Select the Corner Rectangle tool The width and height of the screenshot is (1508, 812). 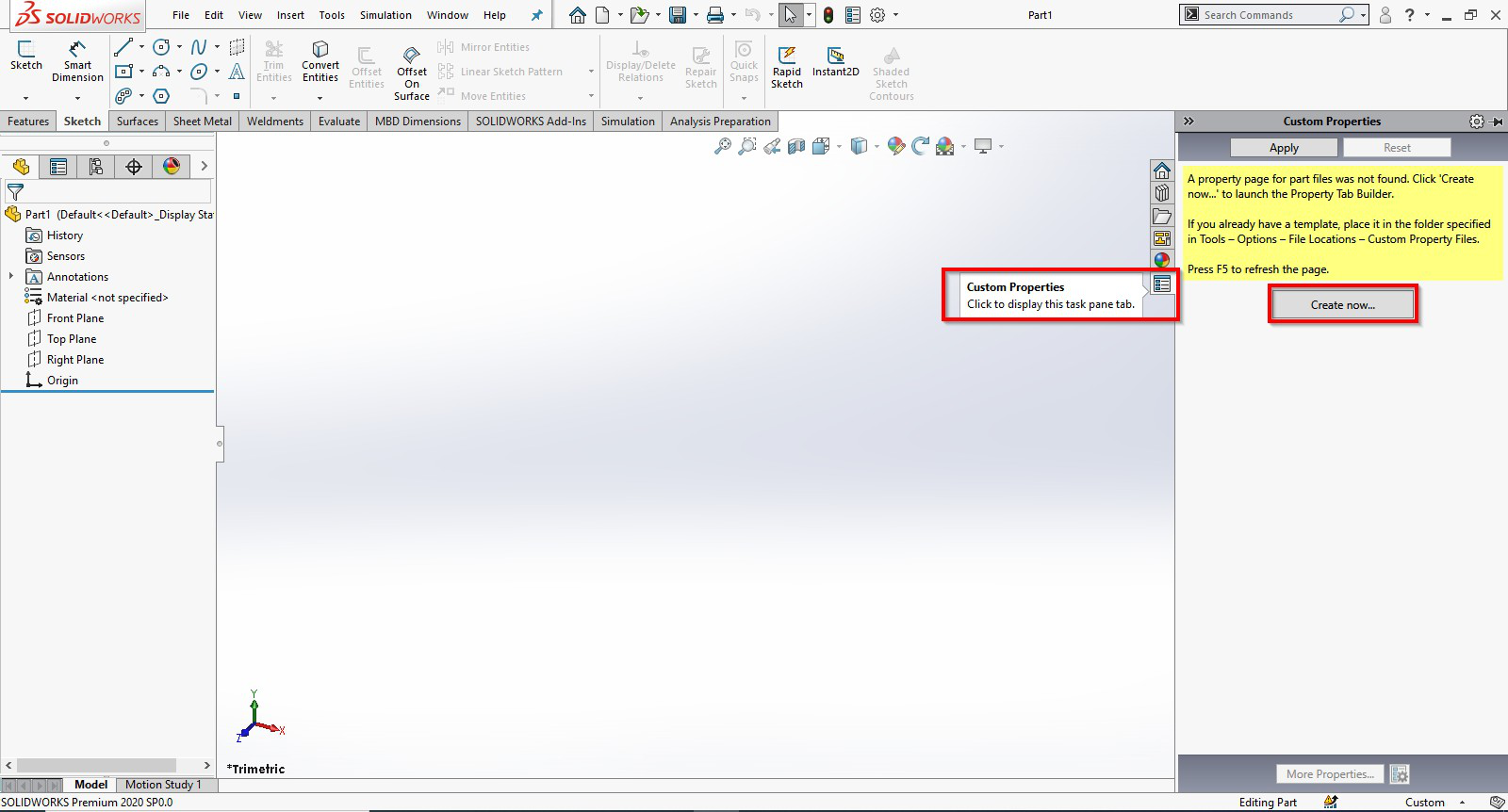123,72
